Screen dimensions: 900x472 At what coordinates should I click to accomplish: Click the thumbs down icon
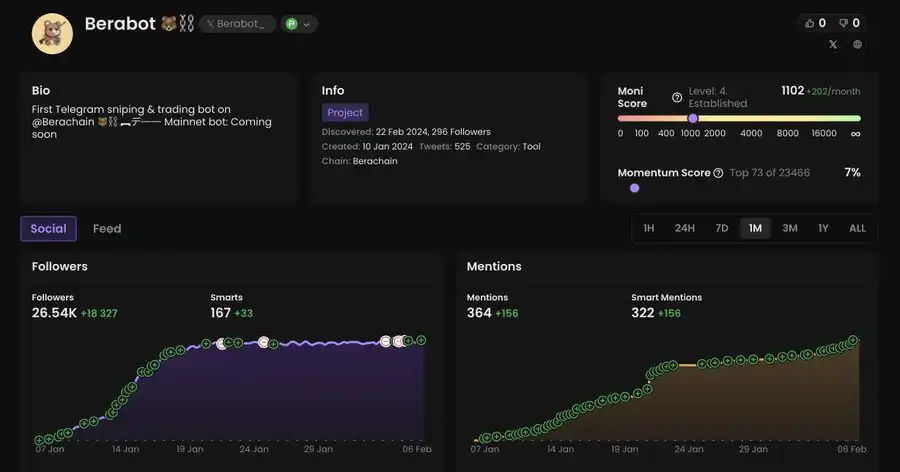pyautogui.click(x=843, y=23)
